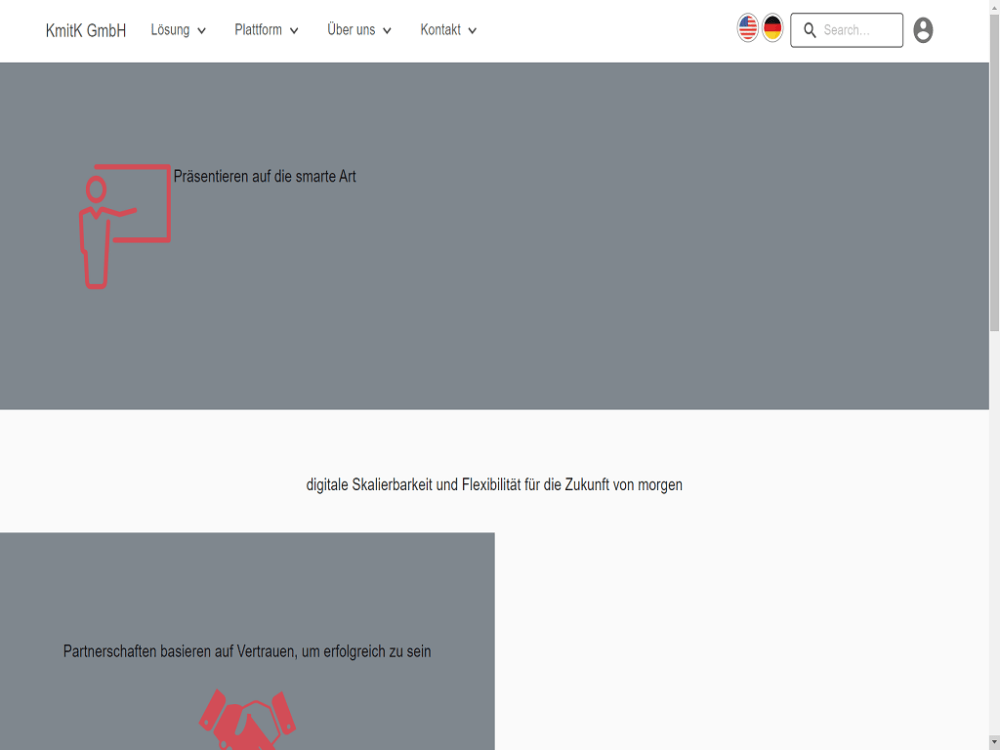Focus the Search input field
Screen dimensions: 1000x750
846,30
